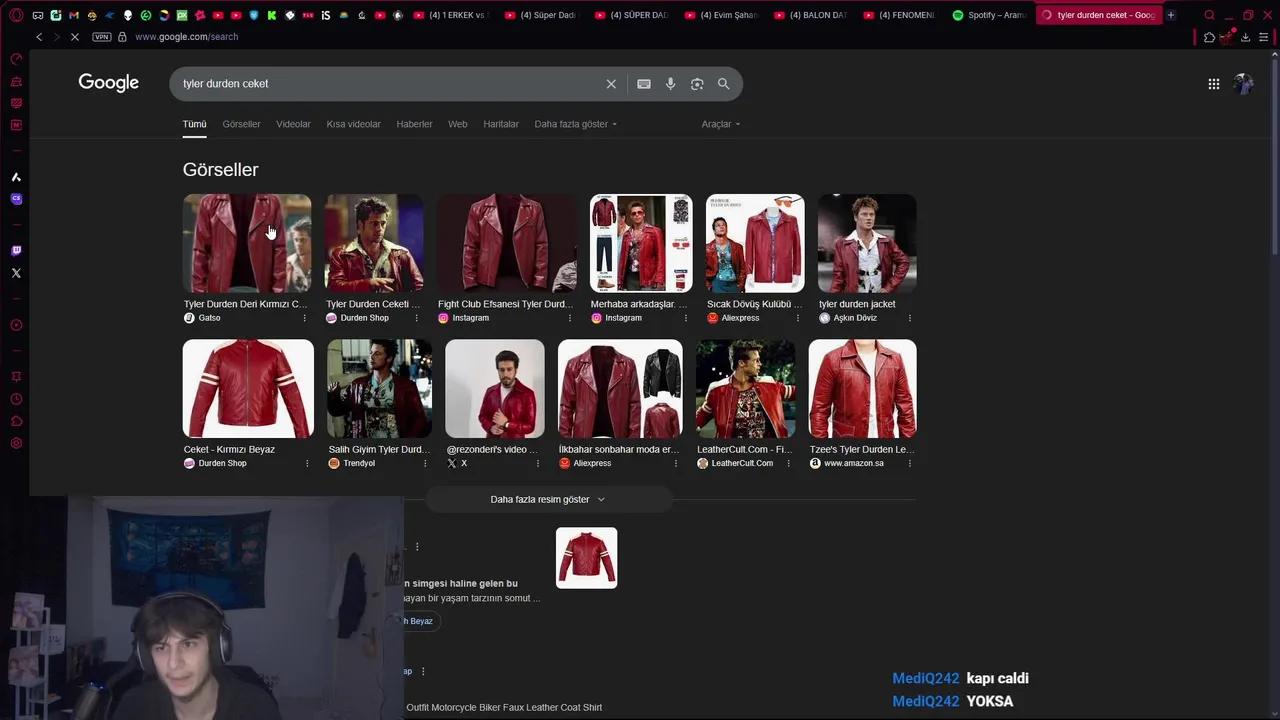The image size is (1280, 720).
Task: Switch to the Görseller search tab
Action: tap(241, 124)
